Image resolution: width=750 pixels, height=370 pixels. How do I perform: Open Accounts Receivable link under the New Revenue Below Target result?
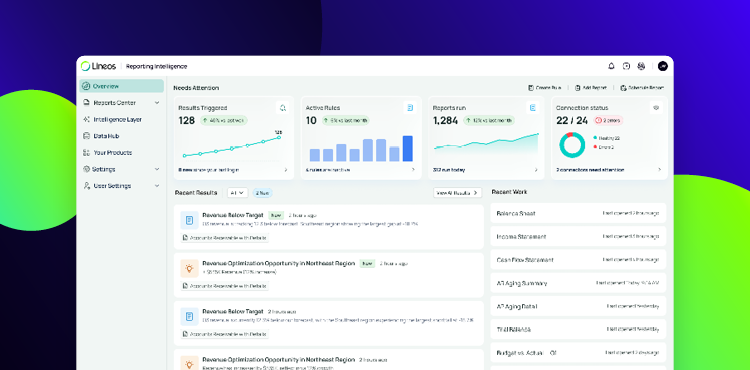click(224, 238)
